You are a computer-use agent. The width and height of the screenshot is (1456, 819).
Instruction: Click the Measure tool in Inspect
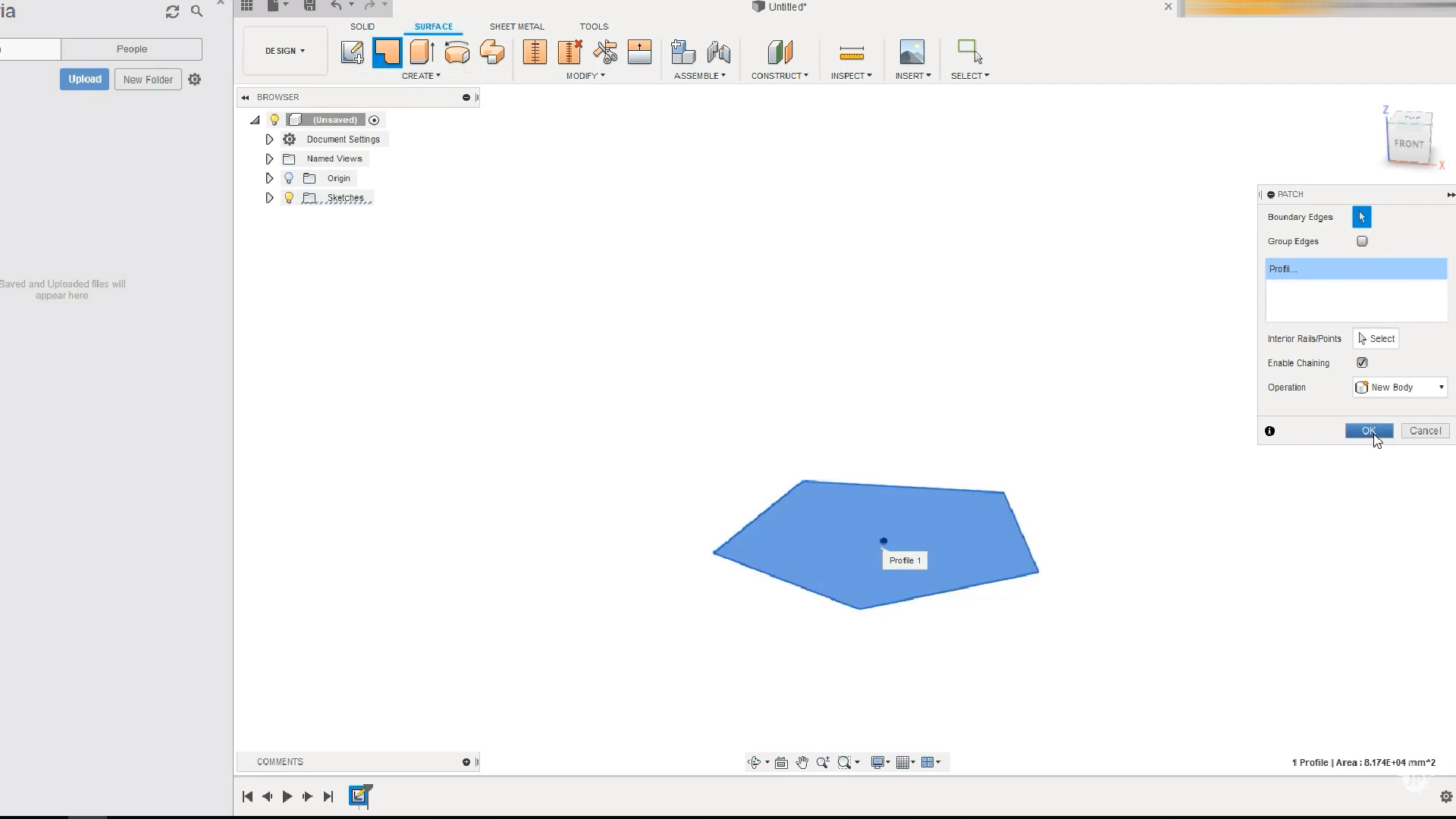852,53
